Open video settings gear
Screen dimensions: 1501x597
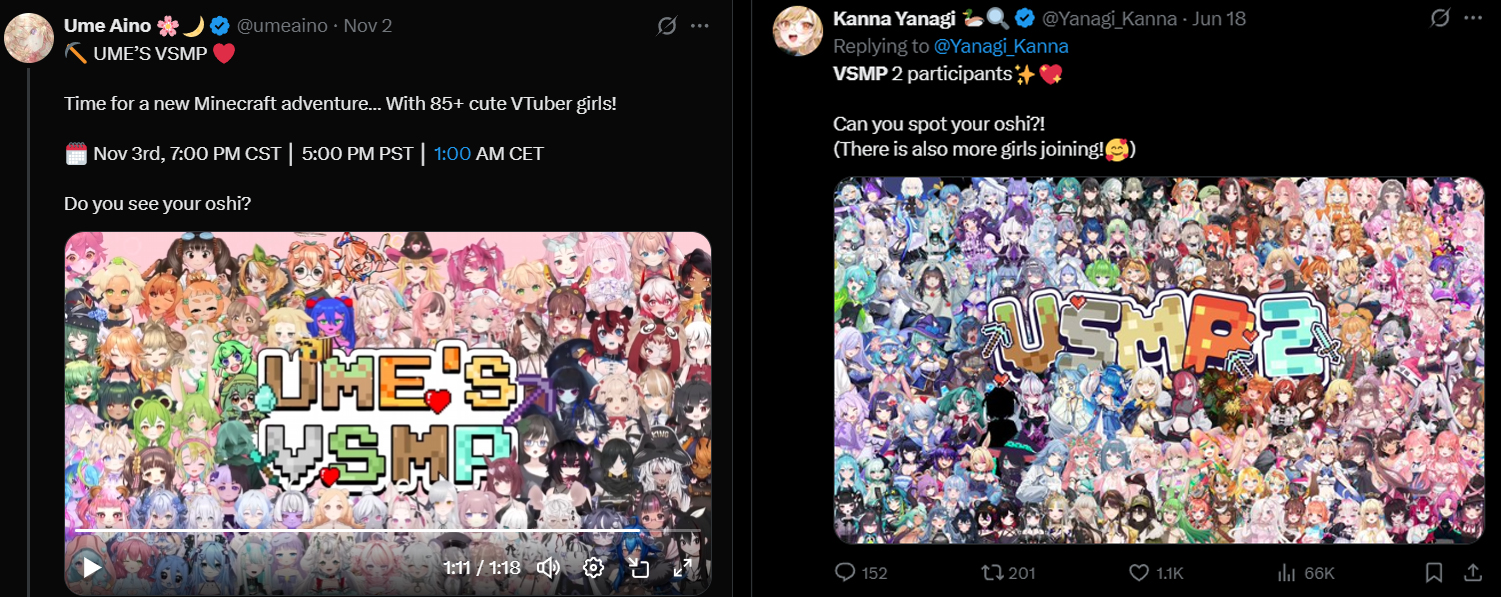pos(593,568)
